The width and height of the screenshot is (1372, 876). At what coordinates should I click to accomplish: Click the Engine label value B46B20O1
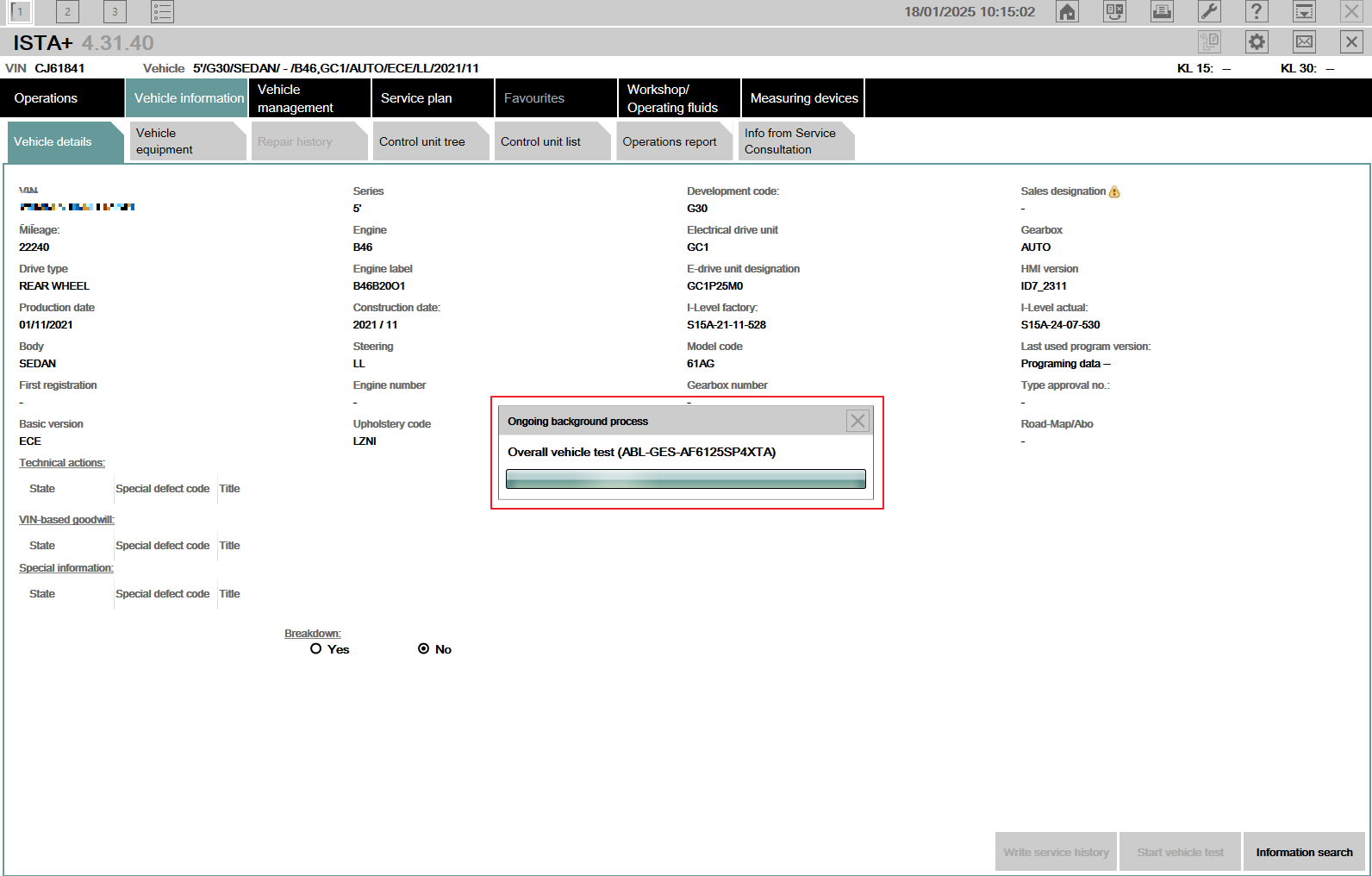(x=379, y=286)
